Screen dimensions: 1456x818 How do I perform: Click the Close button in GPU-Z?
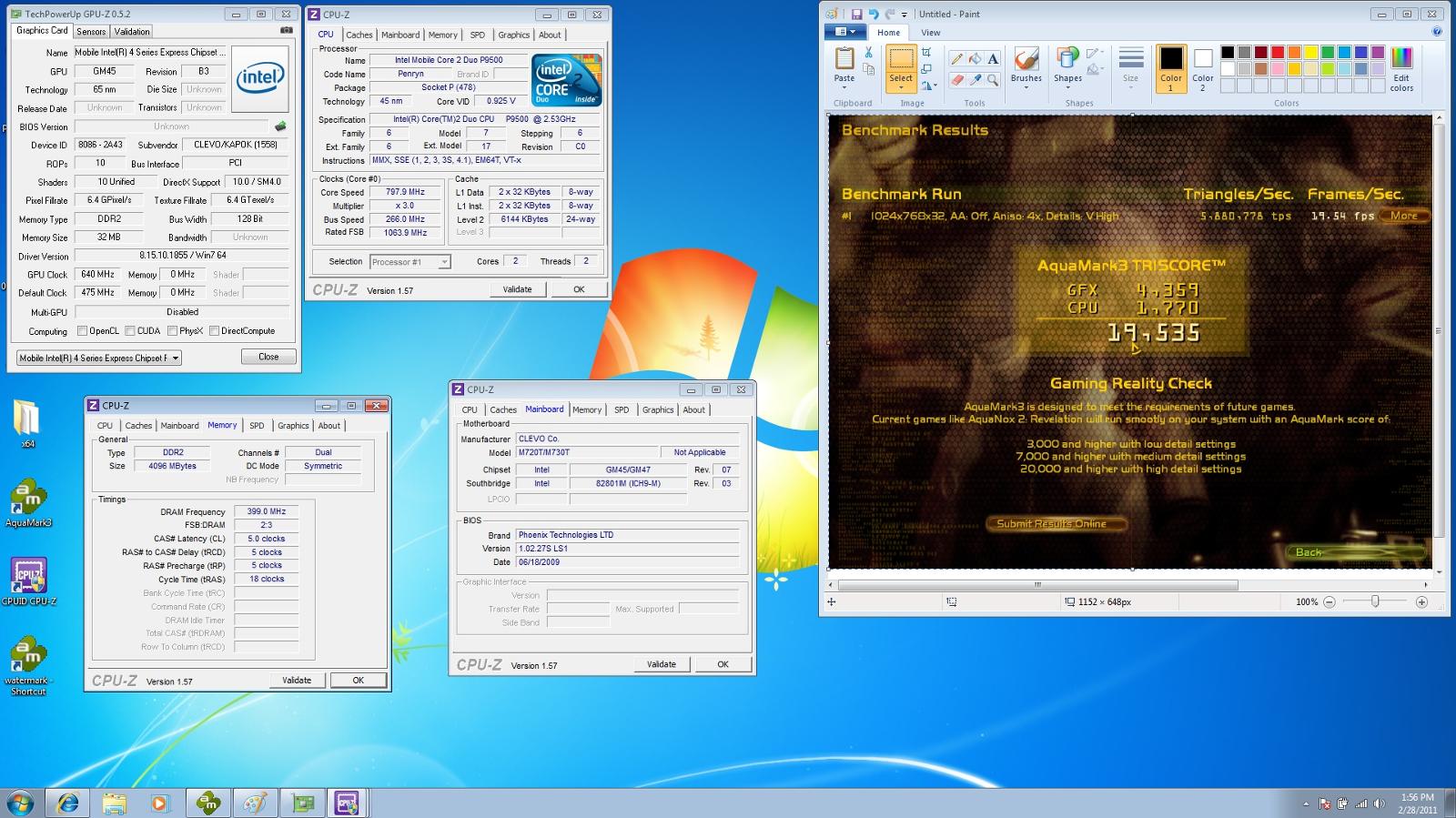[x=268, y=357]
